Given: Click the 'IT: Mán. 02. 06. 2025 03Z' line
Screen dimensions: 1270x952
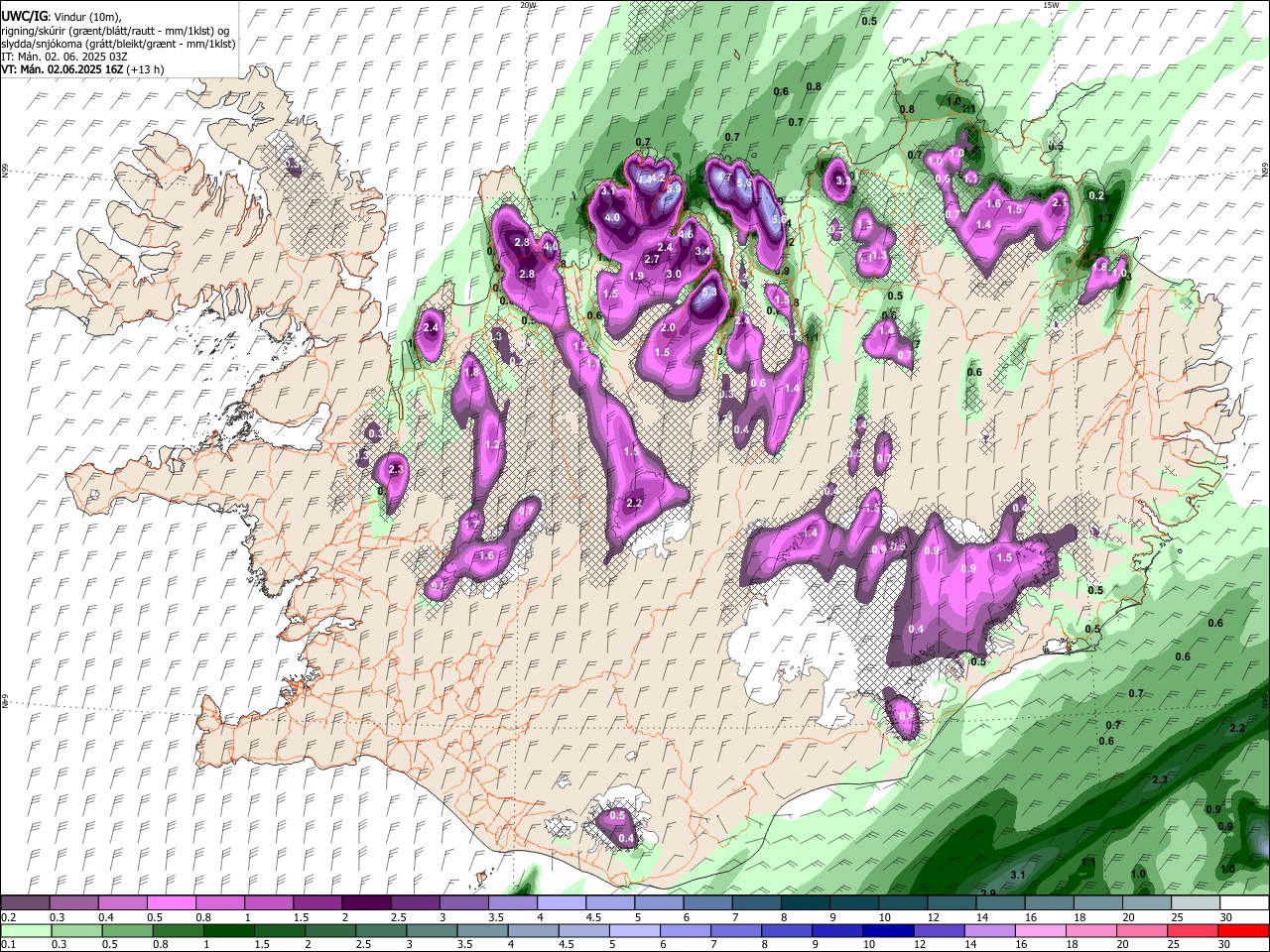Looking at the screenshot, I should (x=63, y=57).
